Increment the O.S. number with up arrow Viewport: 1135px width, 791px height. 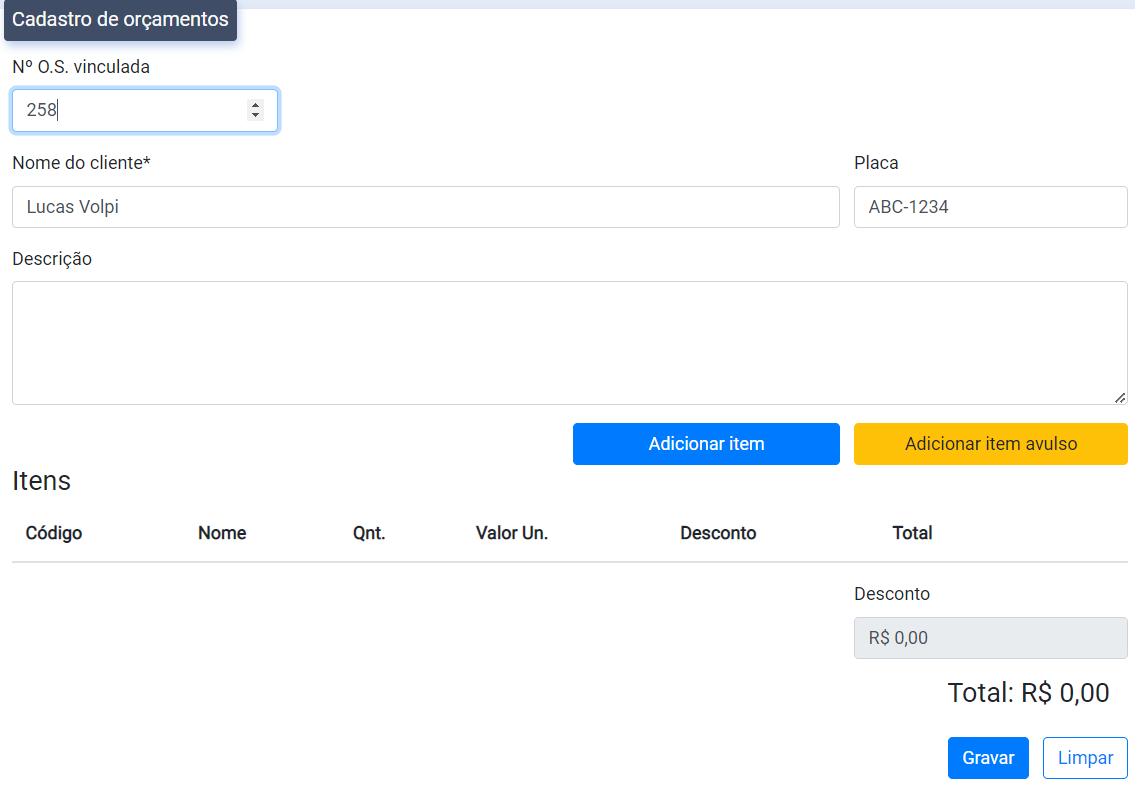256,105
